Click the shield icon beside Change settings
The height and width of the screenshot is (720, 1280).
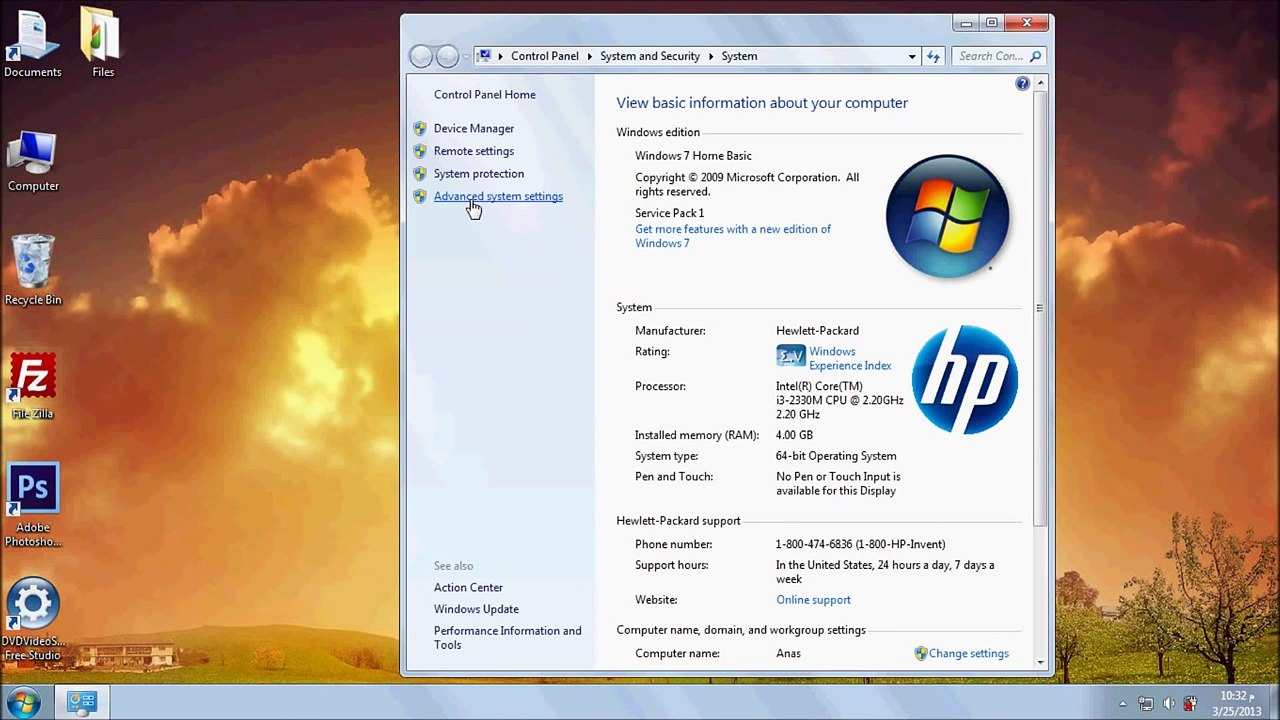coord(920,653)
